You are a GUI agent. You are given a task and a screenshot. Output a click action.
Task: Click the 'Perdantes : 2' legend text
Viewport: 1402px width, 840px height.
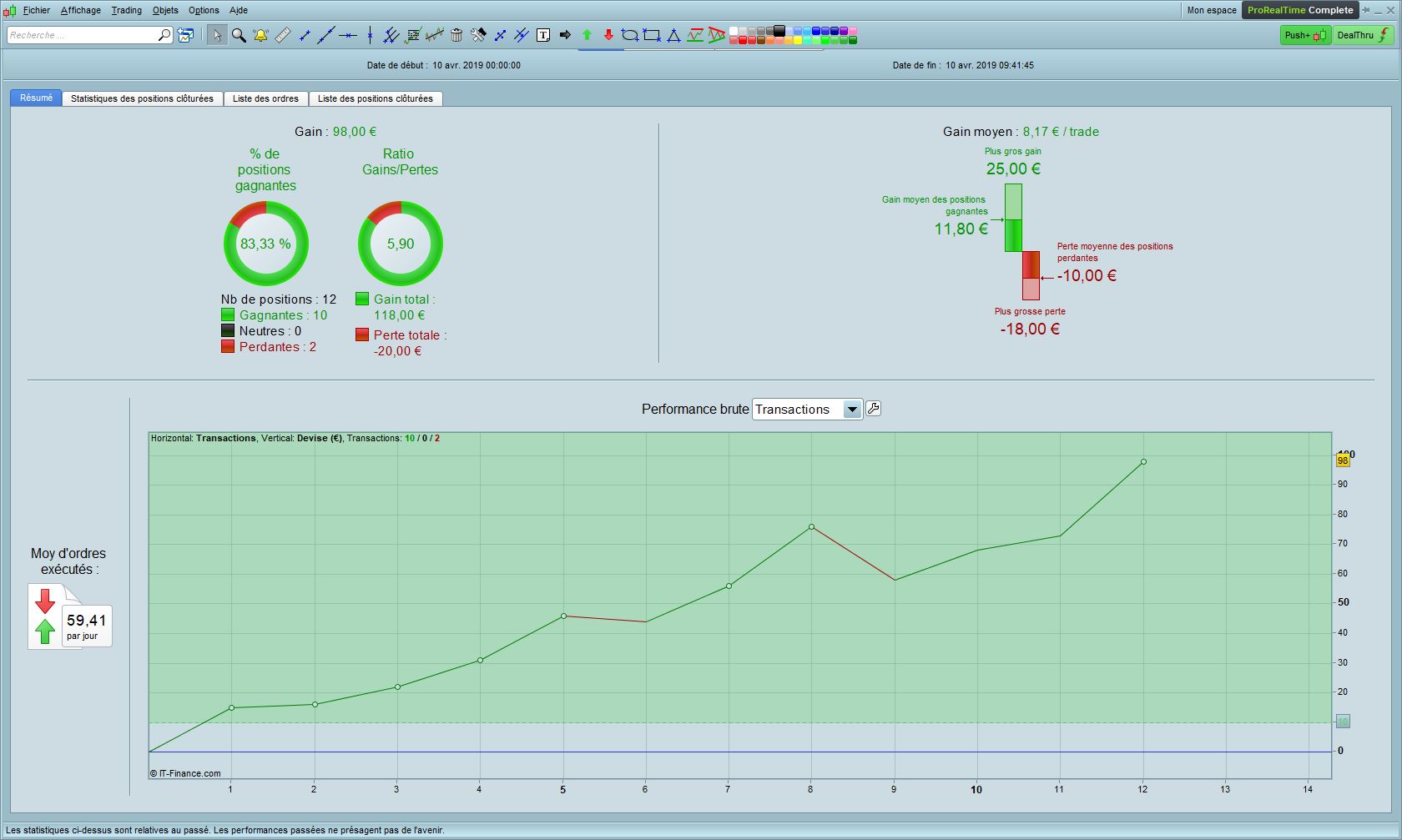pyautogui.click(x=278, y=347)
